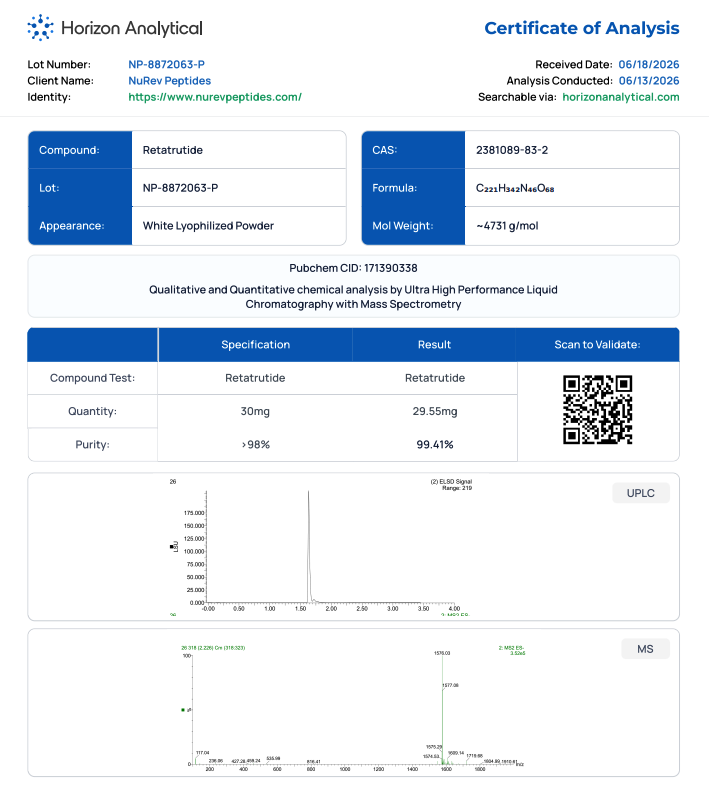Open the nurevpeptides.com identity link

[215, 97]
